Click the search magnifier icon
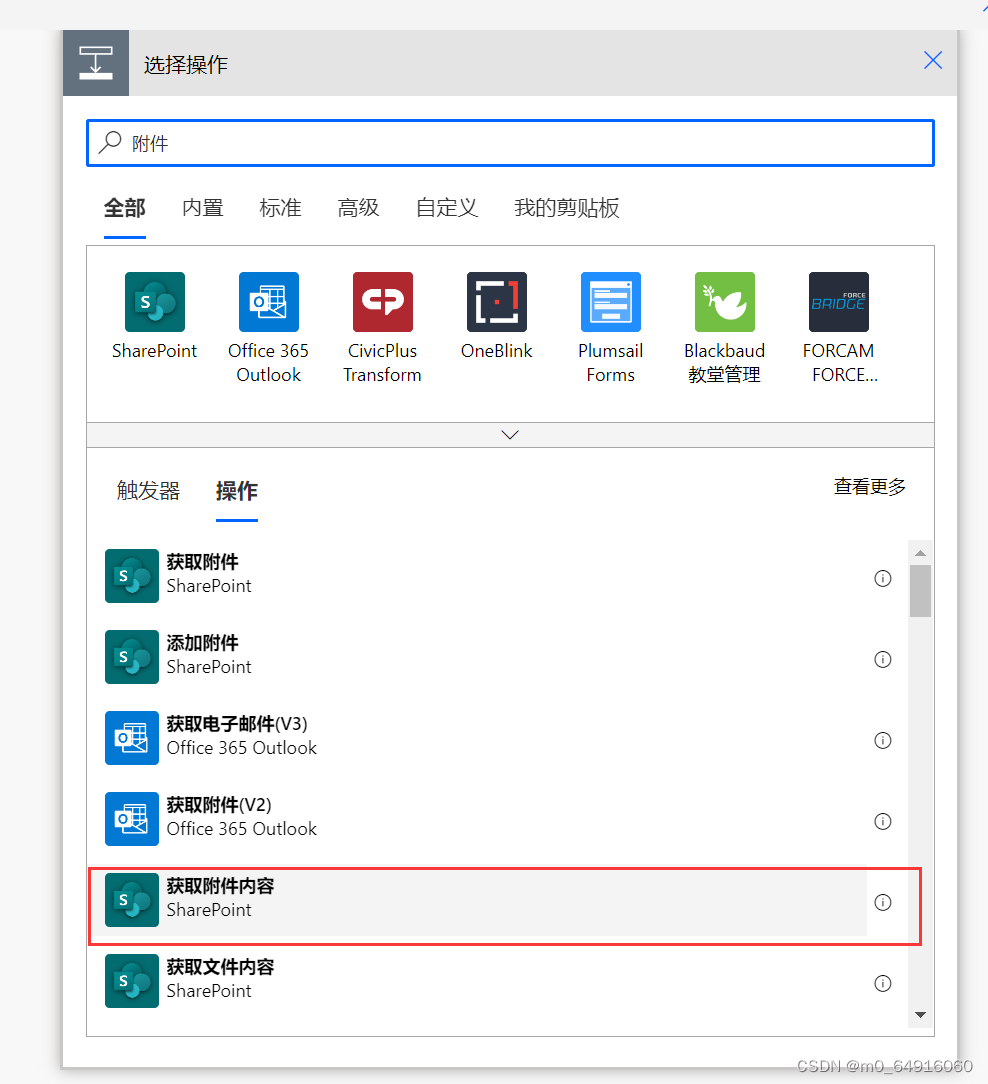Viewport: 988px width, 1084px height. [x=110, y=142]
